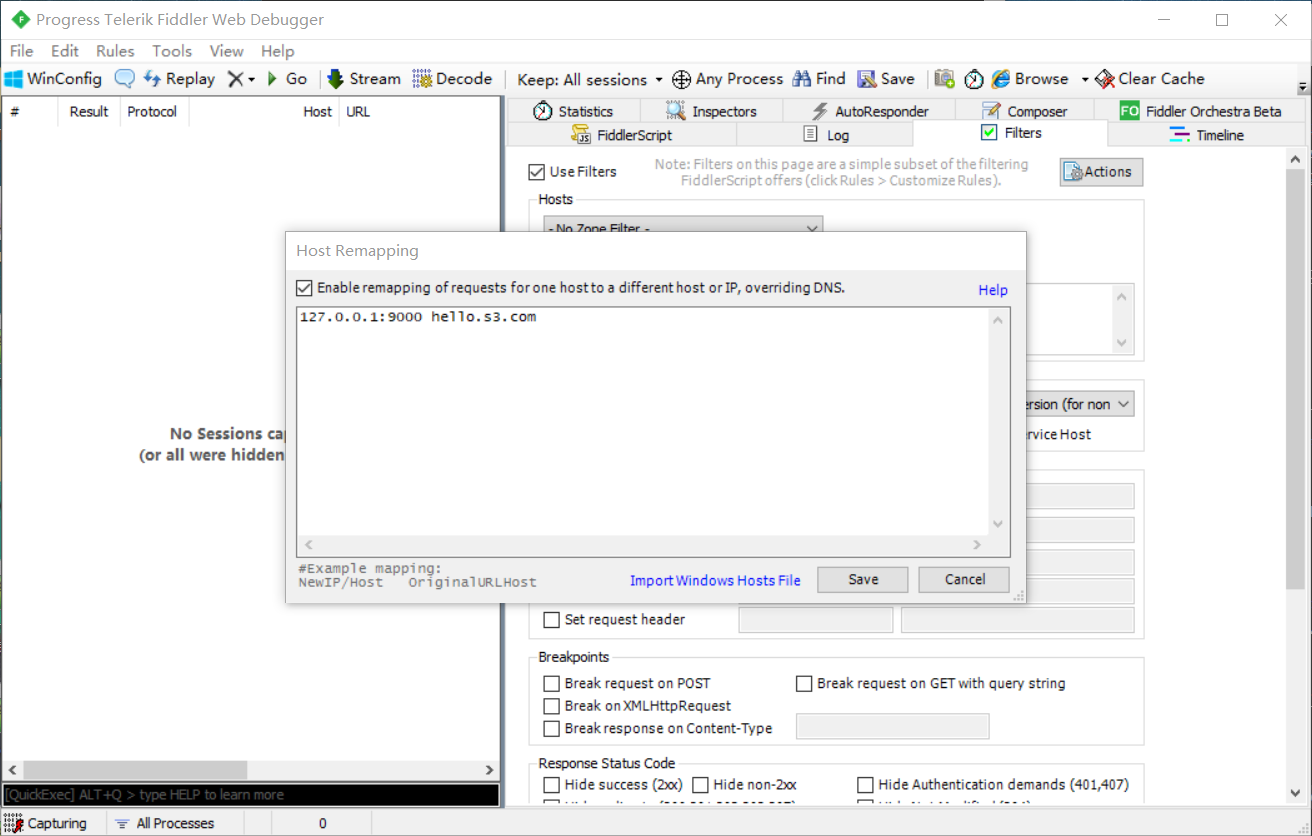This screenshot has width=1312, height=836.
Task: Click the Go resume button
Action: tap(286, 79)
